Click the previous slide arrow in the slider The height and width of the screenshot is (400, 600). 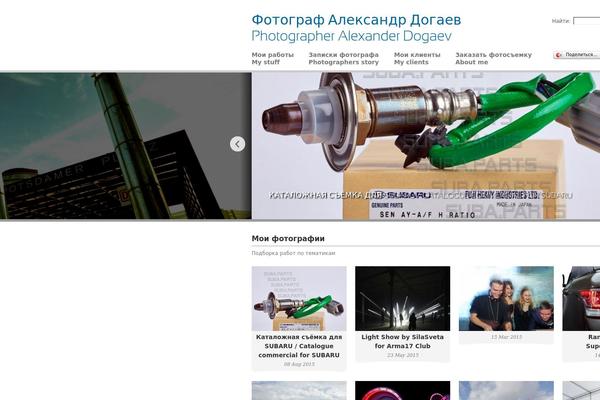(x=237, y=144)
